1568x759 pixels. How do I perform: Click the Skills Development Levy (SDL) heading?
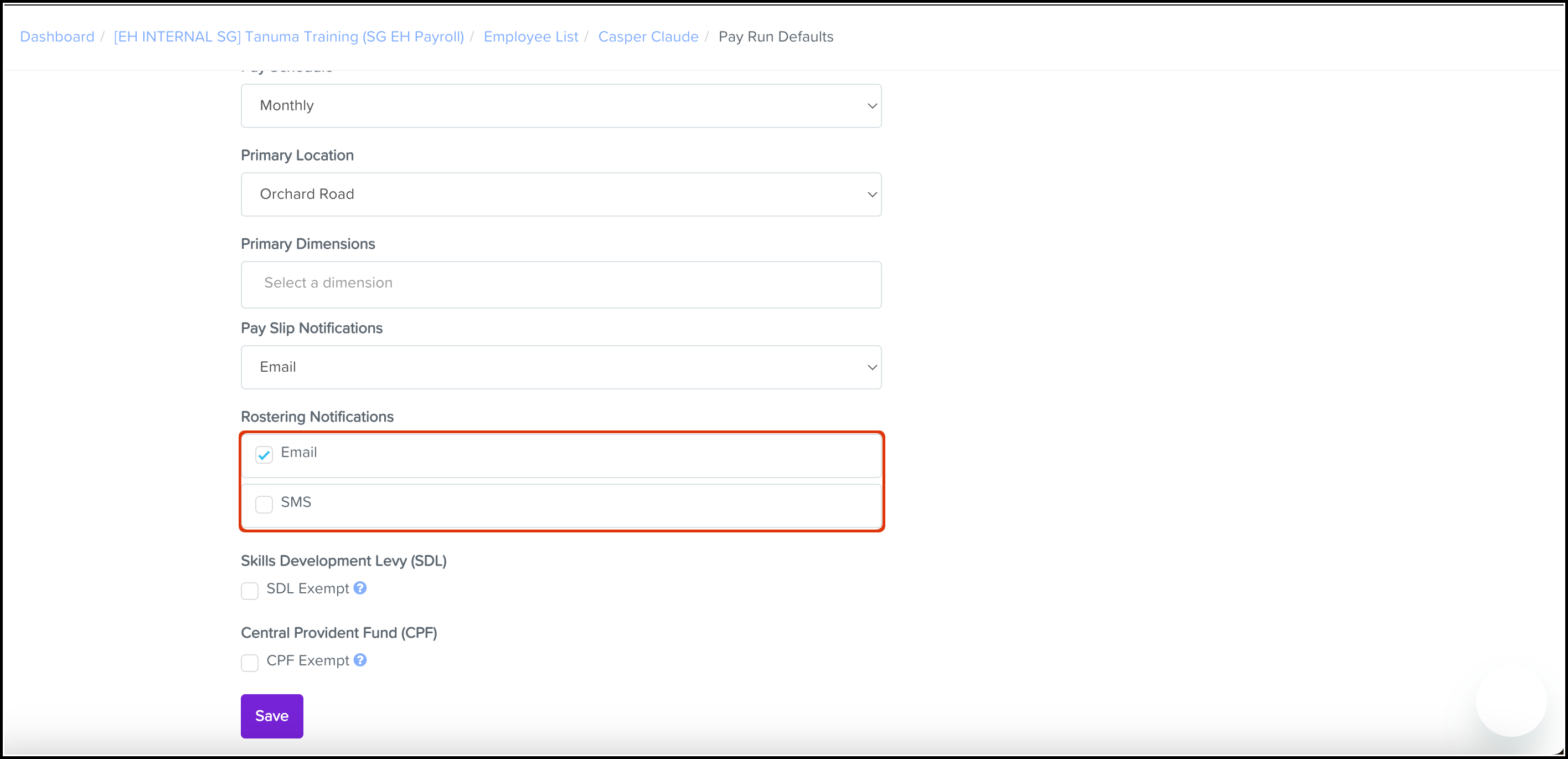click(x=343, y=561)
